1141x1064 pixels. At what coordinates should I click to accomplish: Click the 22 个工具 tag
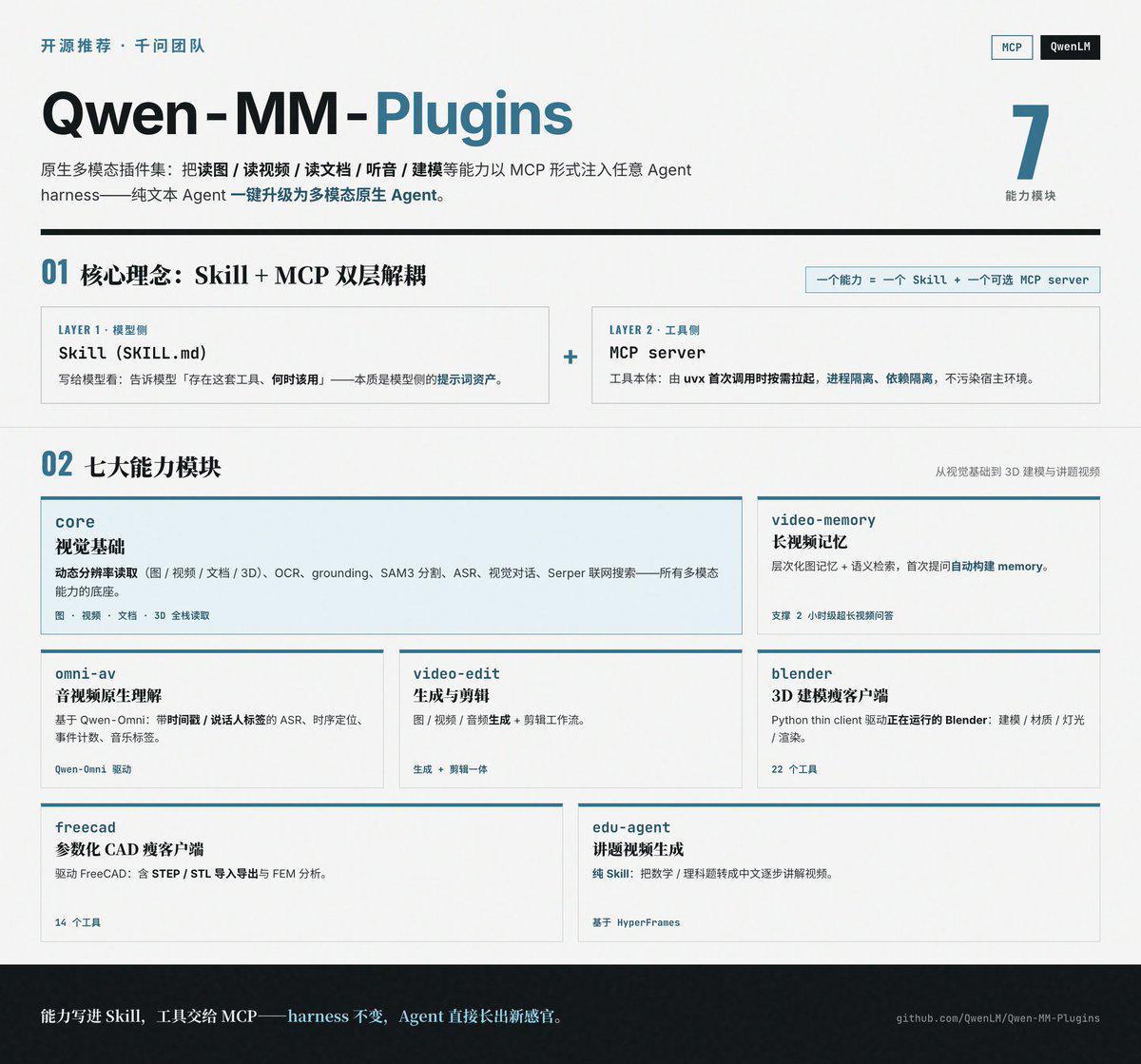[x=794, y=769]
